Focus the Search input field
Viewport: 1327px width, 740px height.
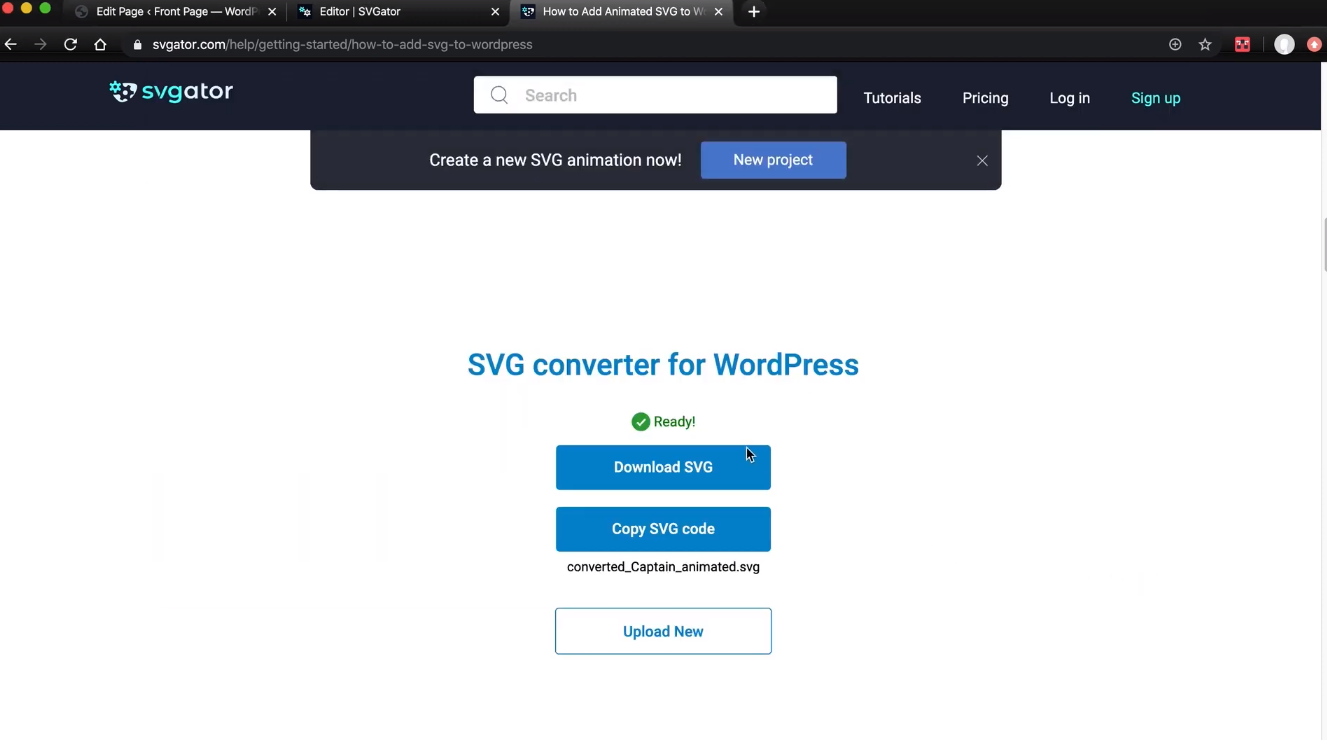pos(655,95)
